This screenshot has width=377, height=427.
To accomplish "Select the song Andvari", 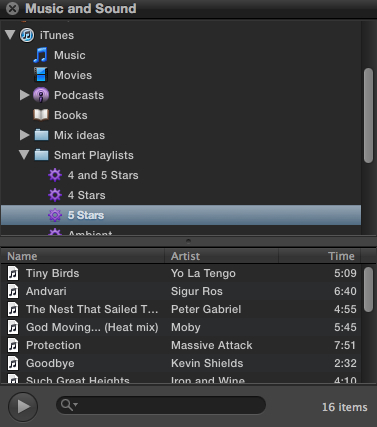I will (46, 291).
